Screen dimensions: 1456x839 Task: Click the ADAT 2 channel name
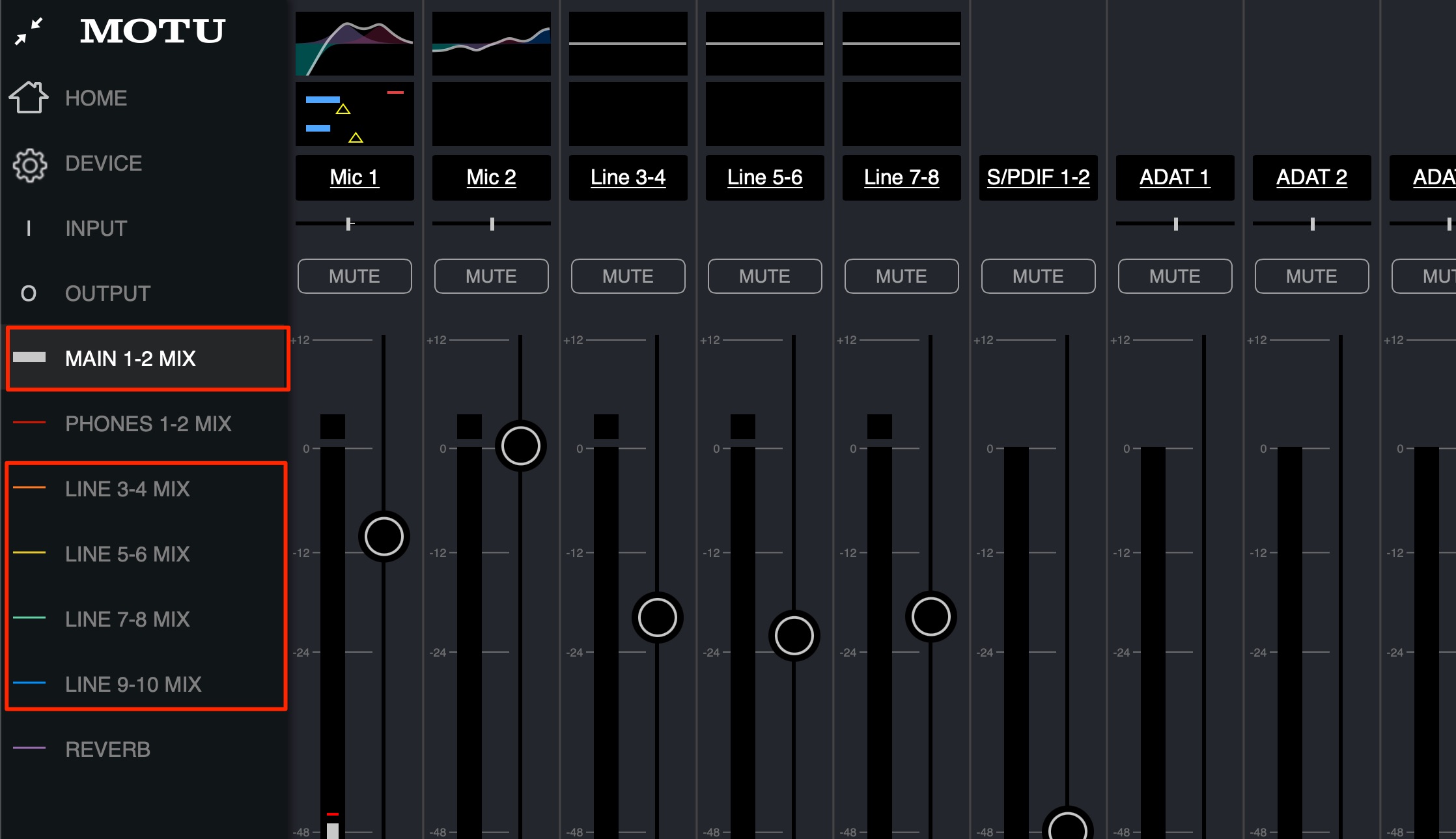click(x=1312, y=177)
